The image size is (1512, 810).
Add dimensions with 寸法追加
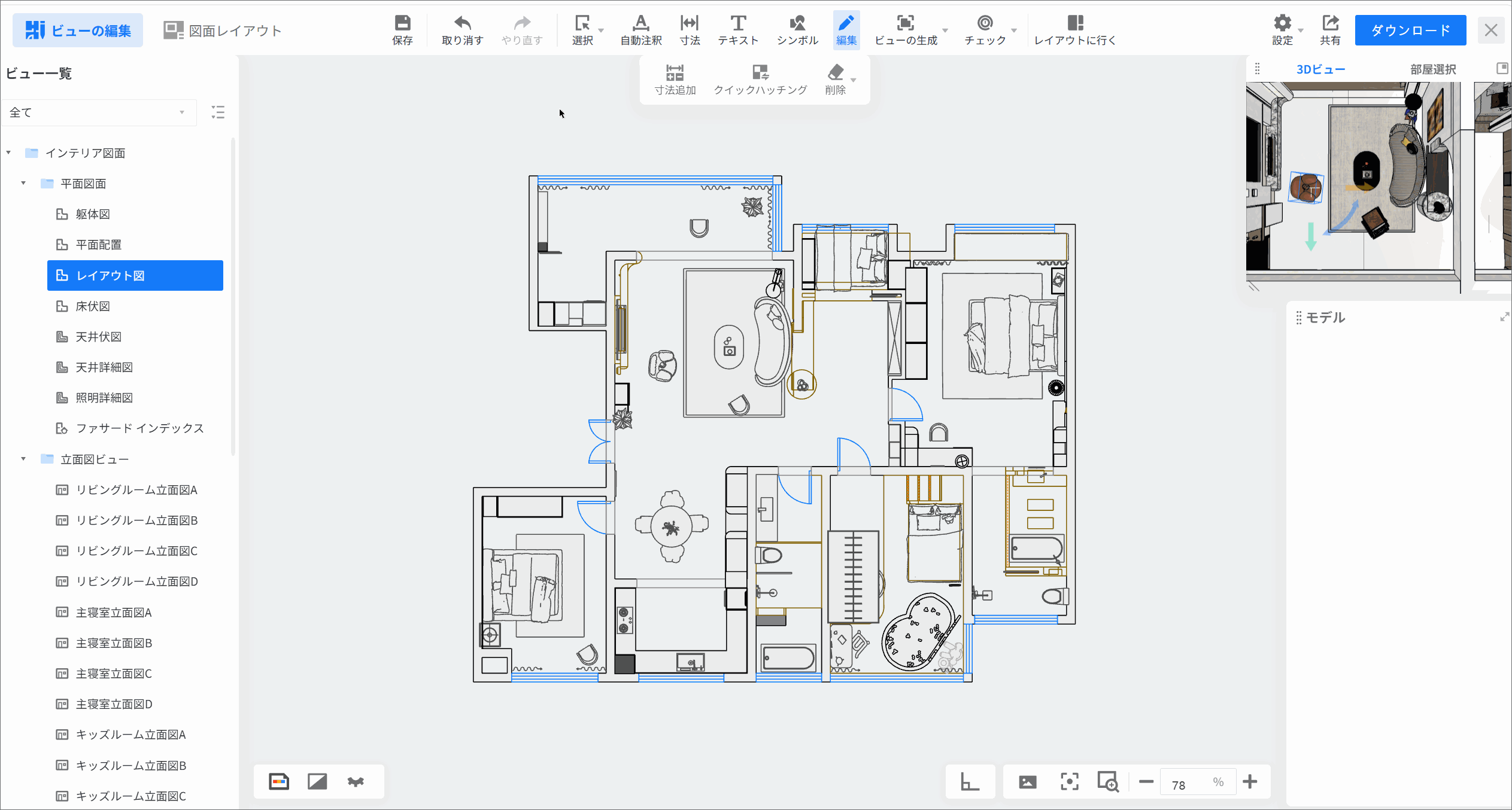click(x=675, y=80)
